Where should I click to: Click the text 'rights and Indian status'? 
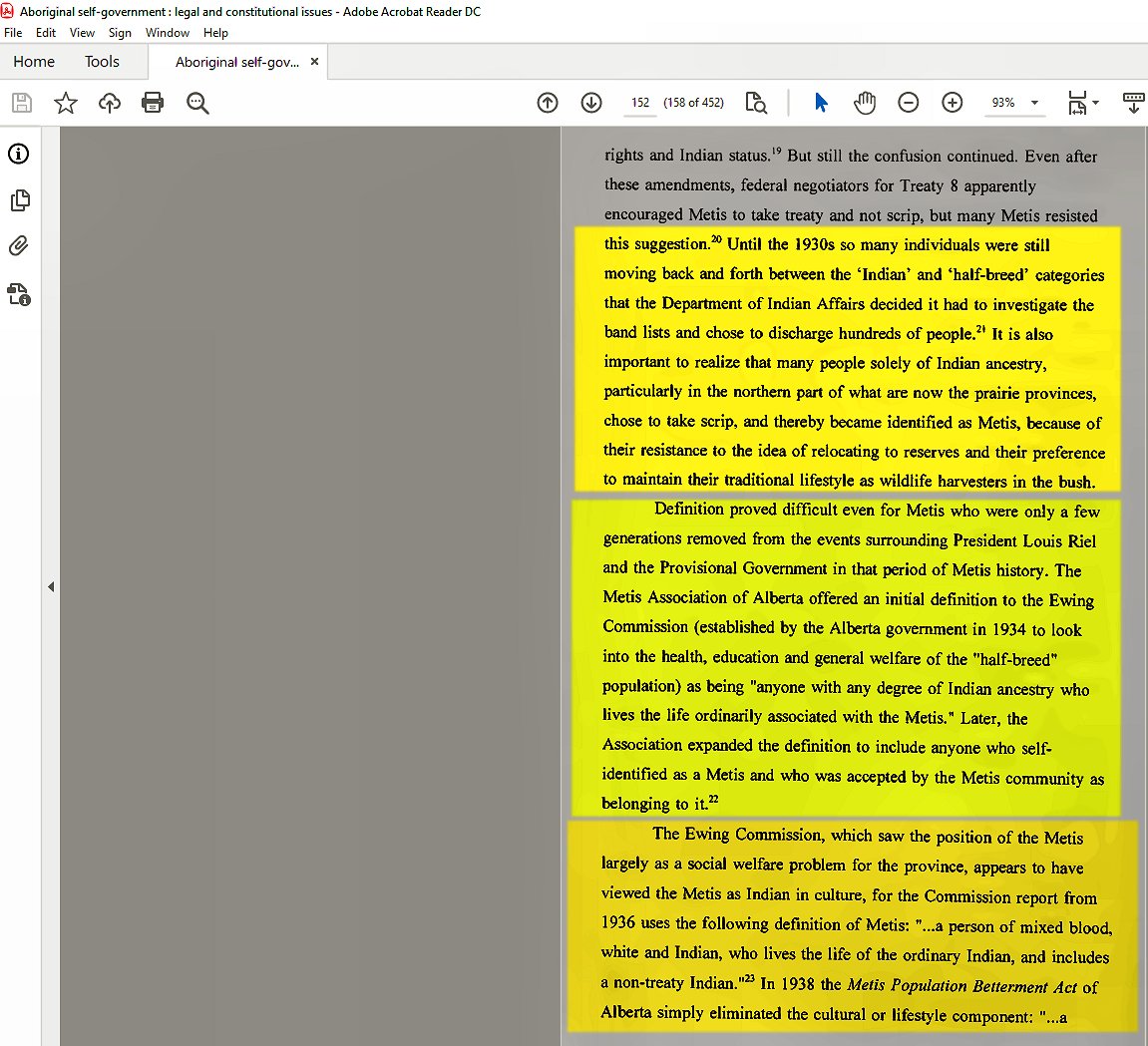[x=687, y=156]
